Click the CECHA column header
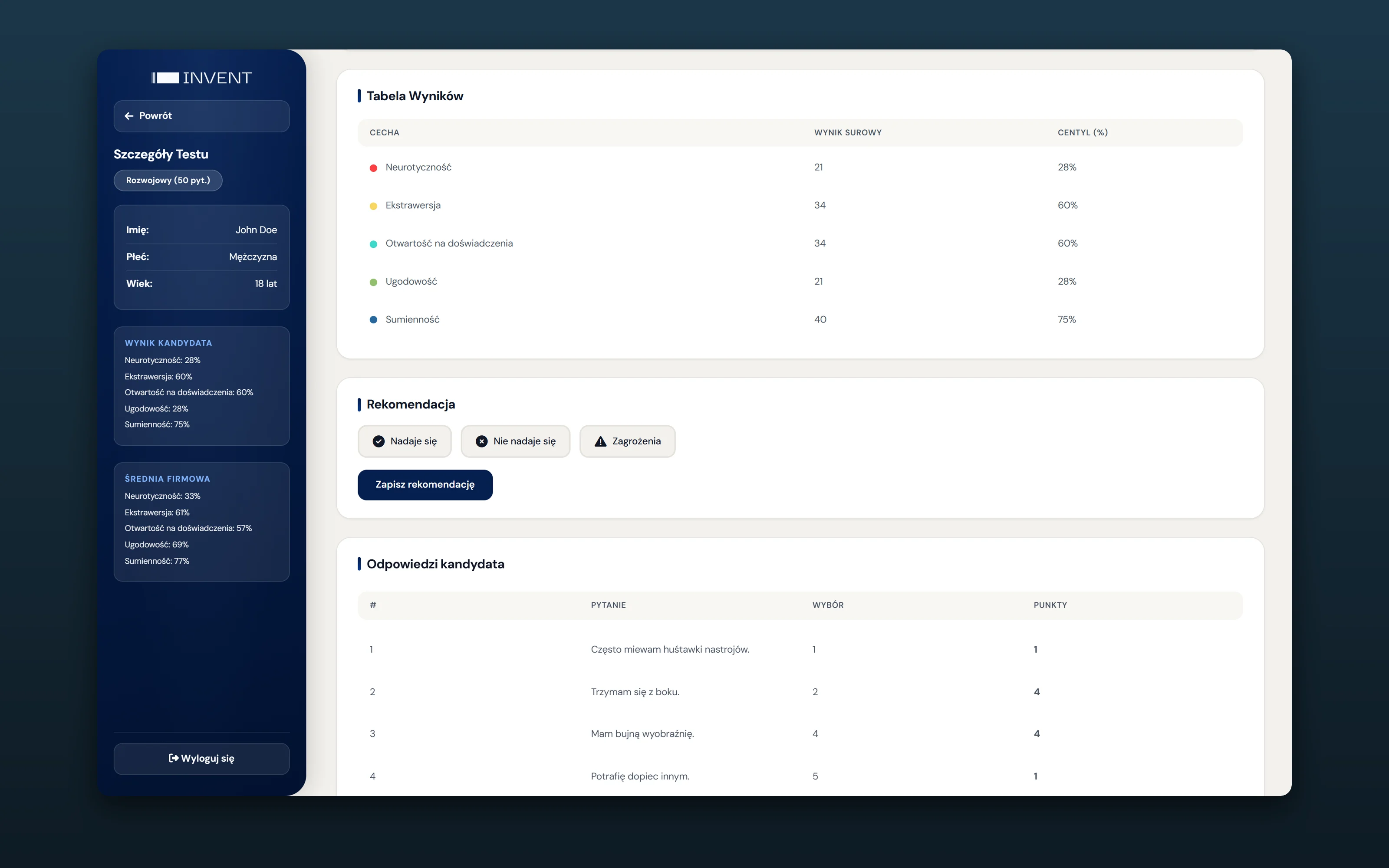This screenshot has height=868, width=1389. point(385,133)
